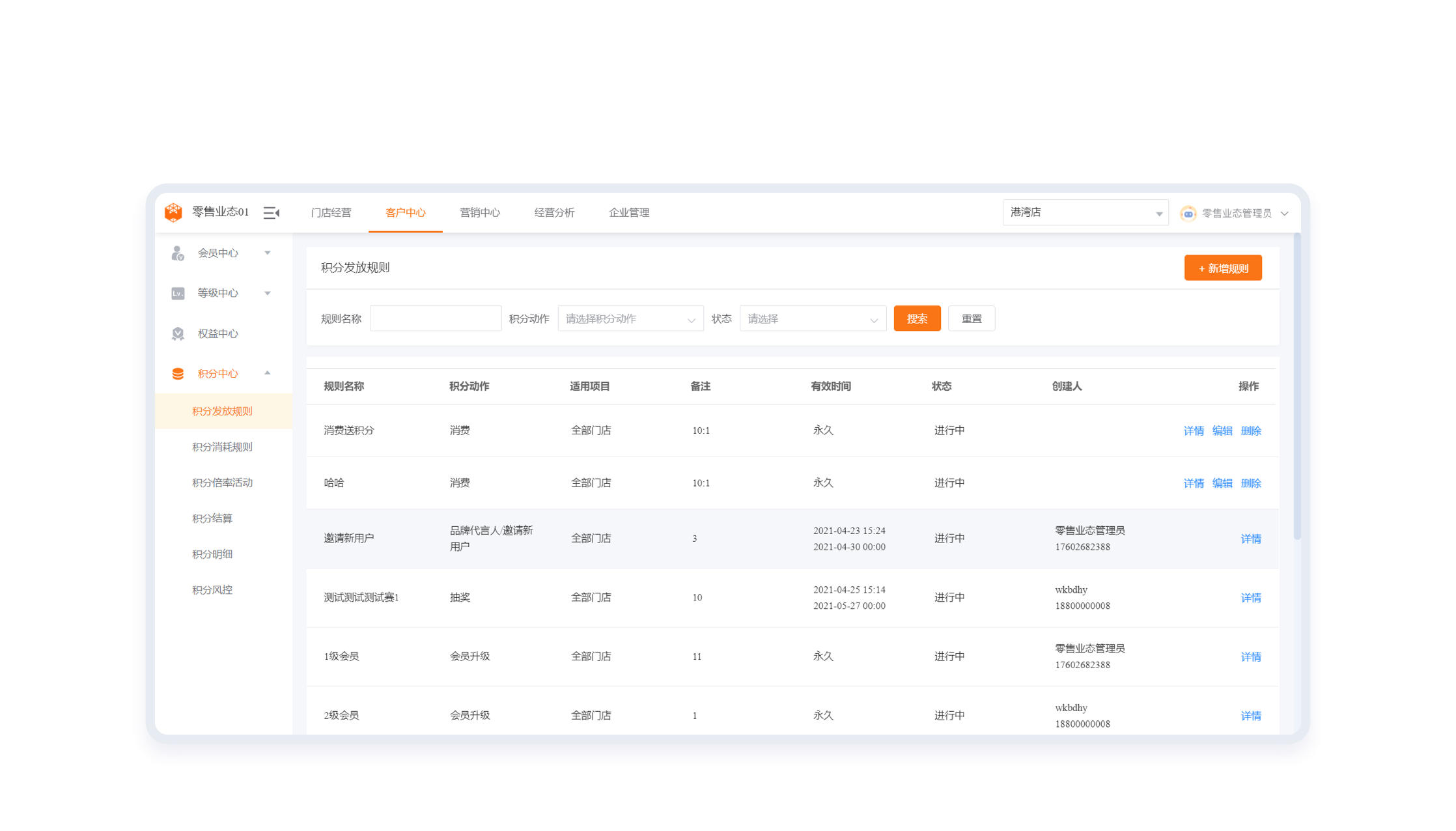The height and width of the screenshot is (831, 1456).
Task: Switch to the 经营分析 tab
Action: tap(554, 212)
